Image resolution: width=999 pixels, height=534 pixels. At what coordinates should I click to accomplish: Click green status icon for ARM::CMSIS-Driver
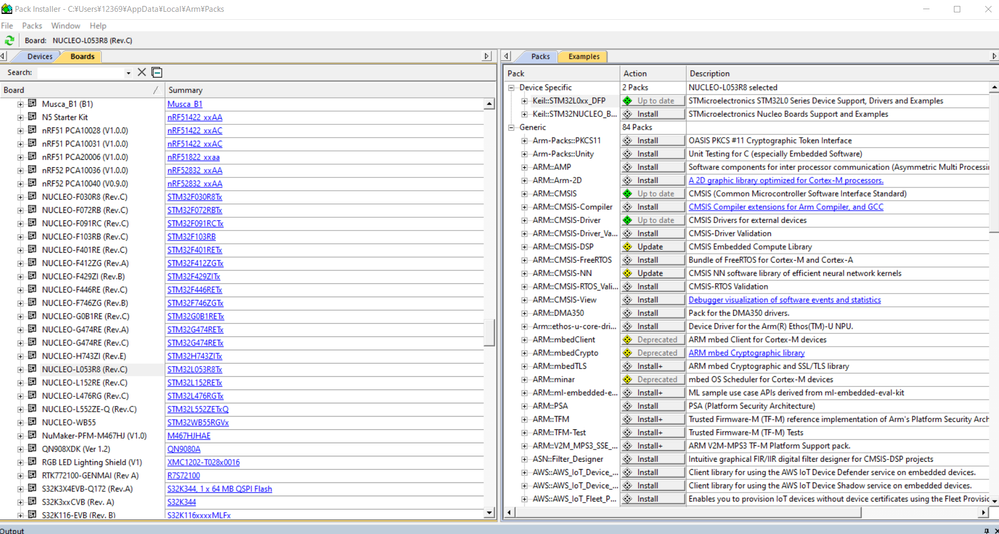click(627, 220)
